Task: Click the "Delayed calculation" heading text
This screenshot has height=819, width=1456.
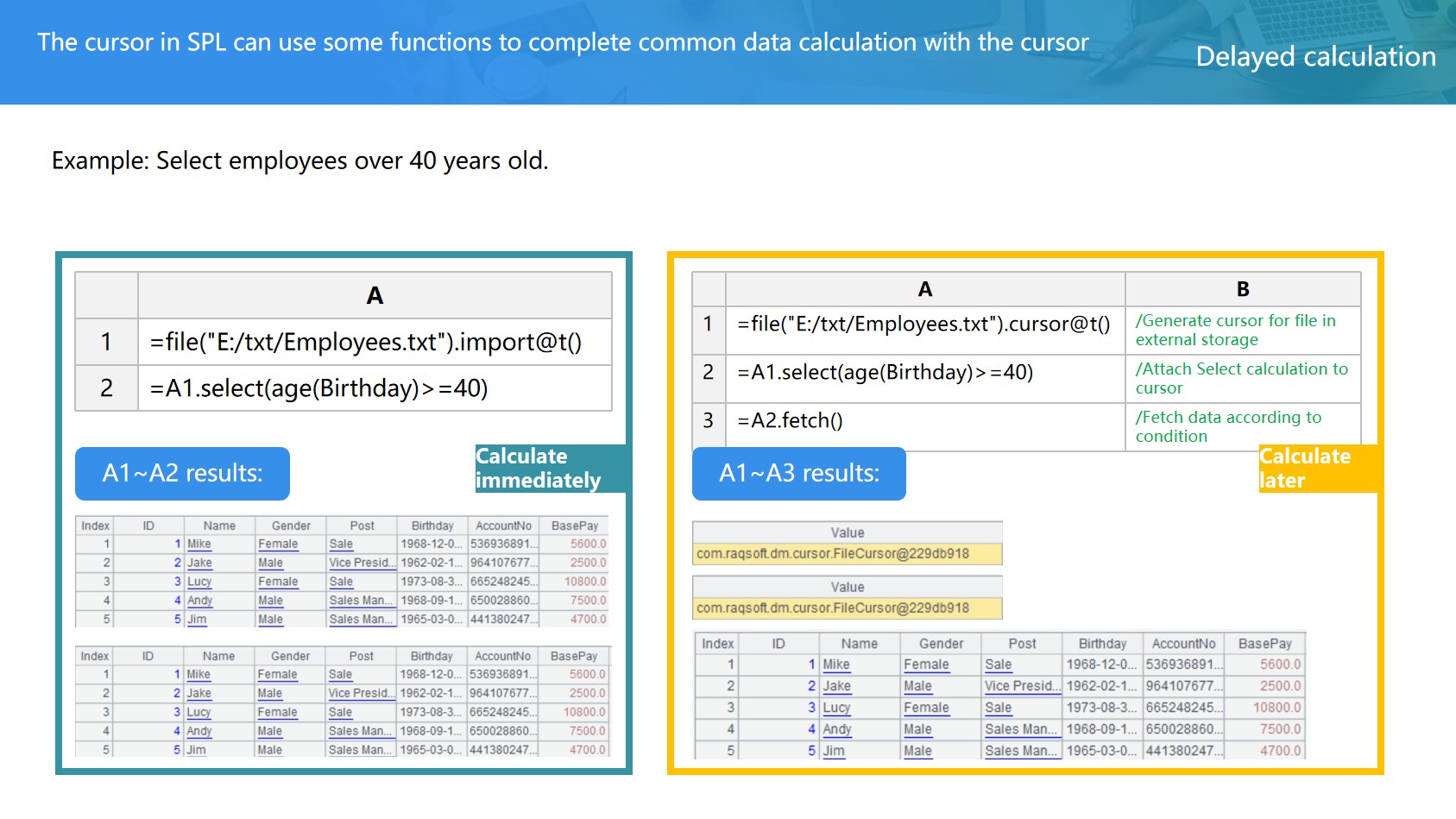Action: 1315,57
